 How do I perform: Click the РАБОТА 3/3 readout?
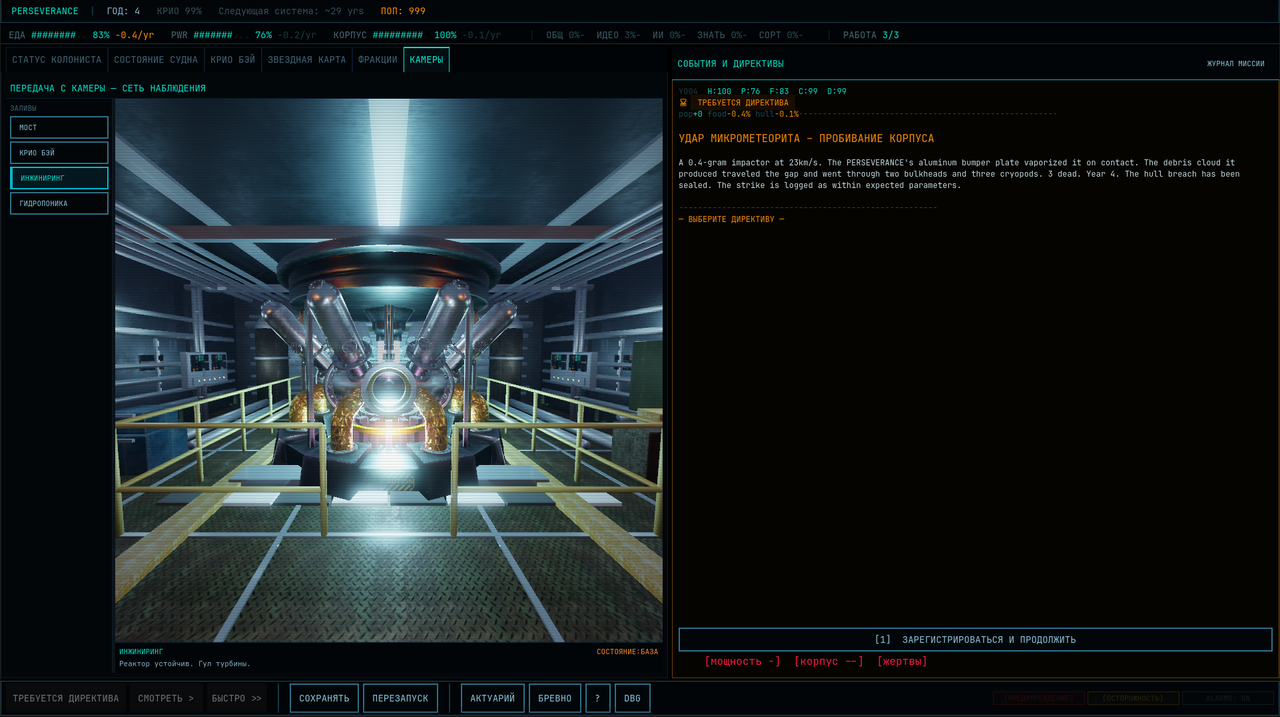click(871, 35)
